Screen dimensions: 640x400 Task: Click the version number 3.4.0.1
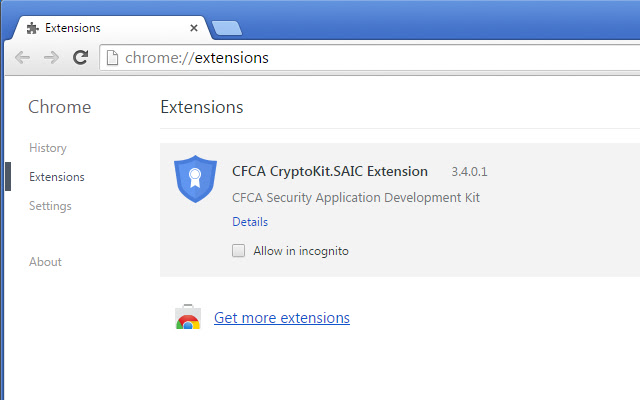click(x=469, y=172)
